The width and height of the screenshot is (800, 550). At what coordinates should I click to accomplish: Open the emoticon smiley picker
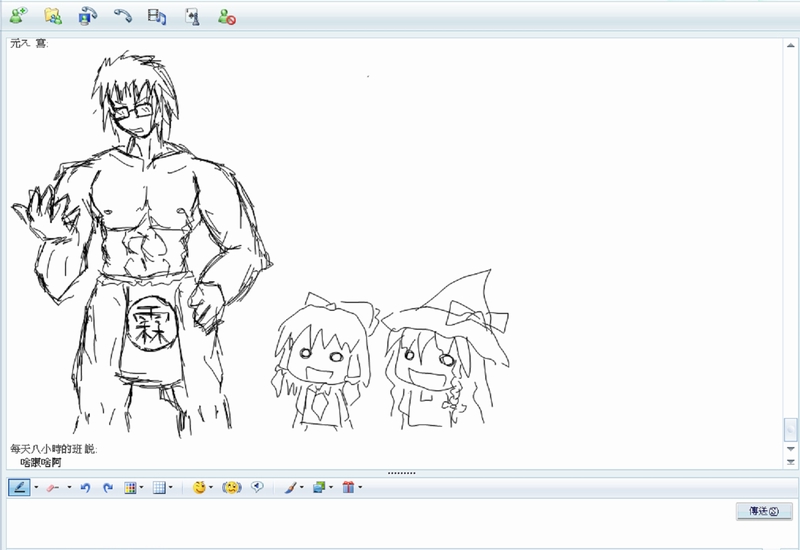tap(199, 488)
